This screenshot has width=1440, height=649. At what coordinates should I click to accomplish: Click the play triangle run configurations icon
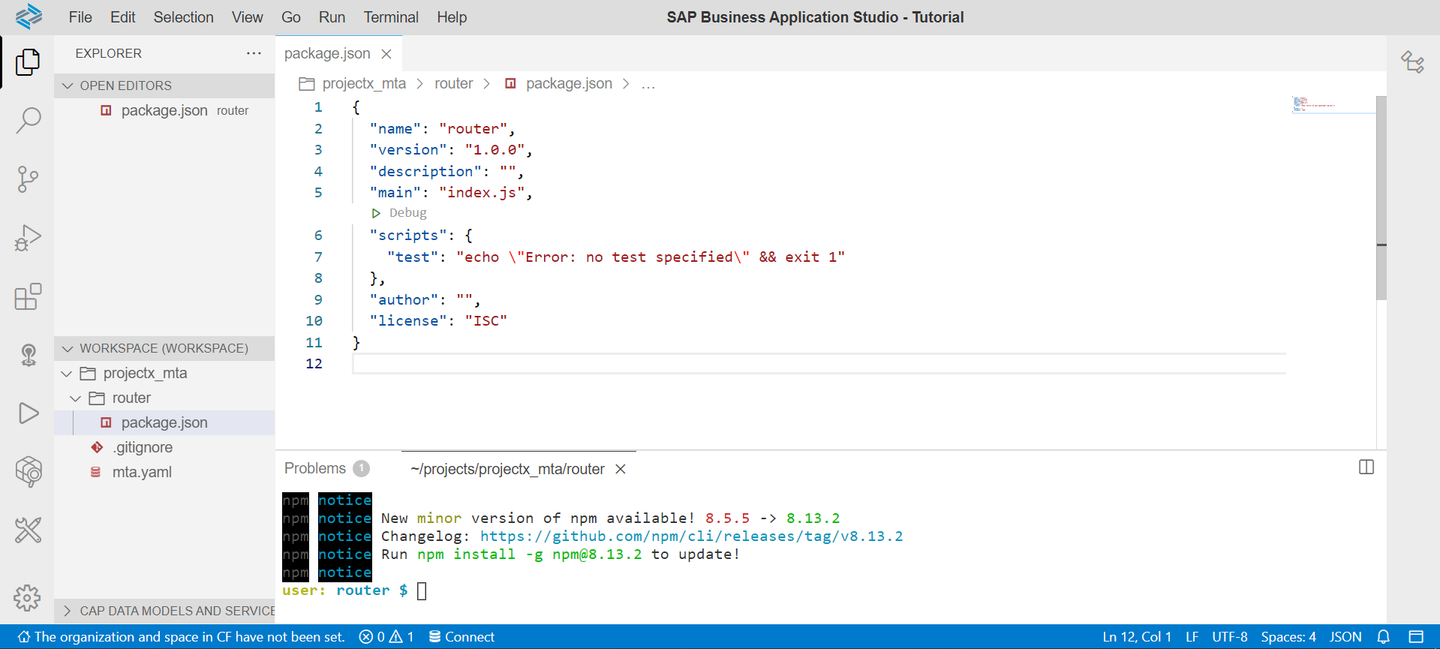pos(28,413)
